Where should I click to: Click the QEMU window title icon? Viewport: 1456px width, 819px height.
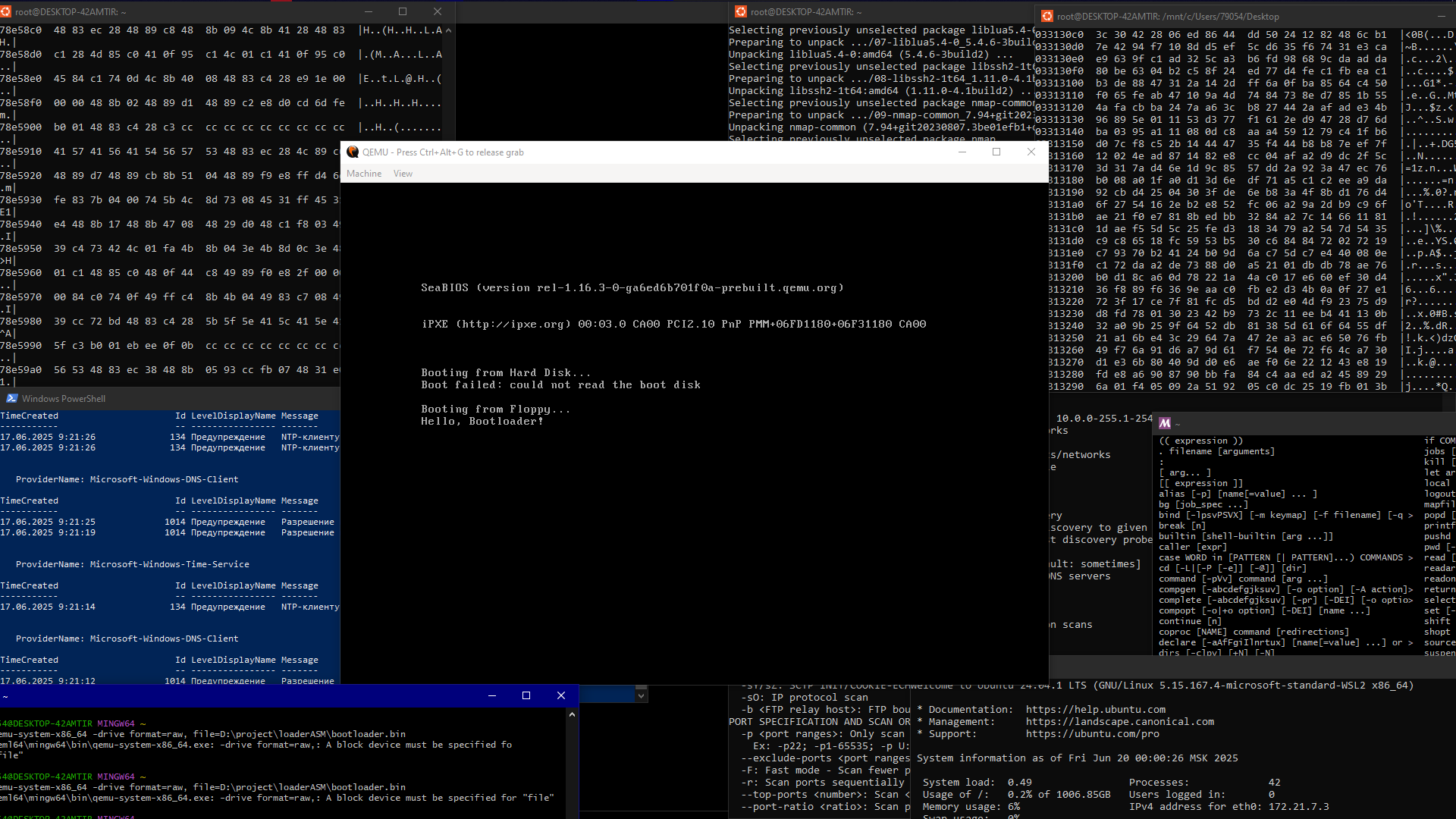click(353, 152)
